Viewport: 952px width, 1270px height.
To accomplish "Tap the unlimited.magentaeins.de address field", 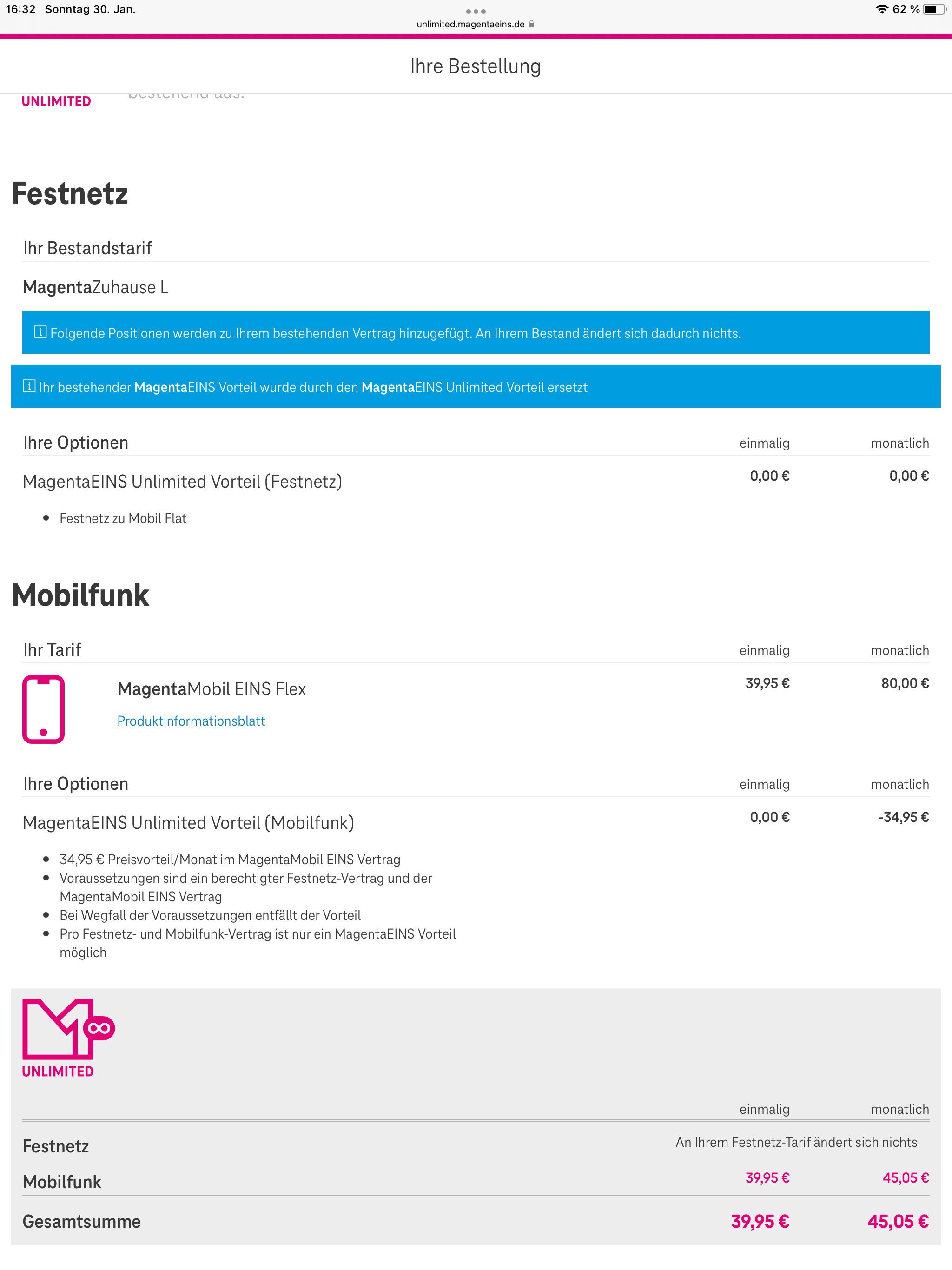I will tap(470, 24).
